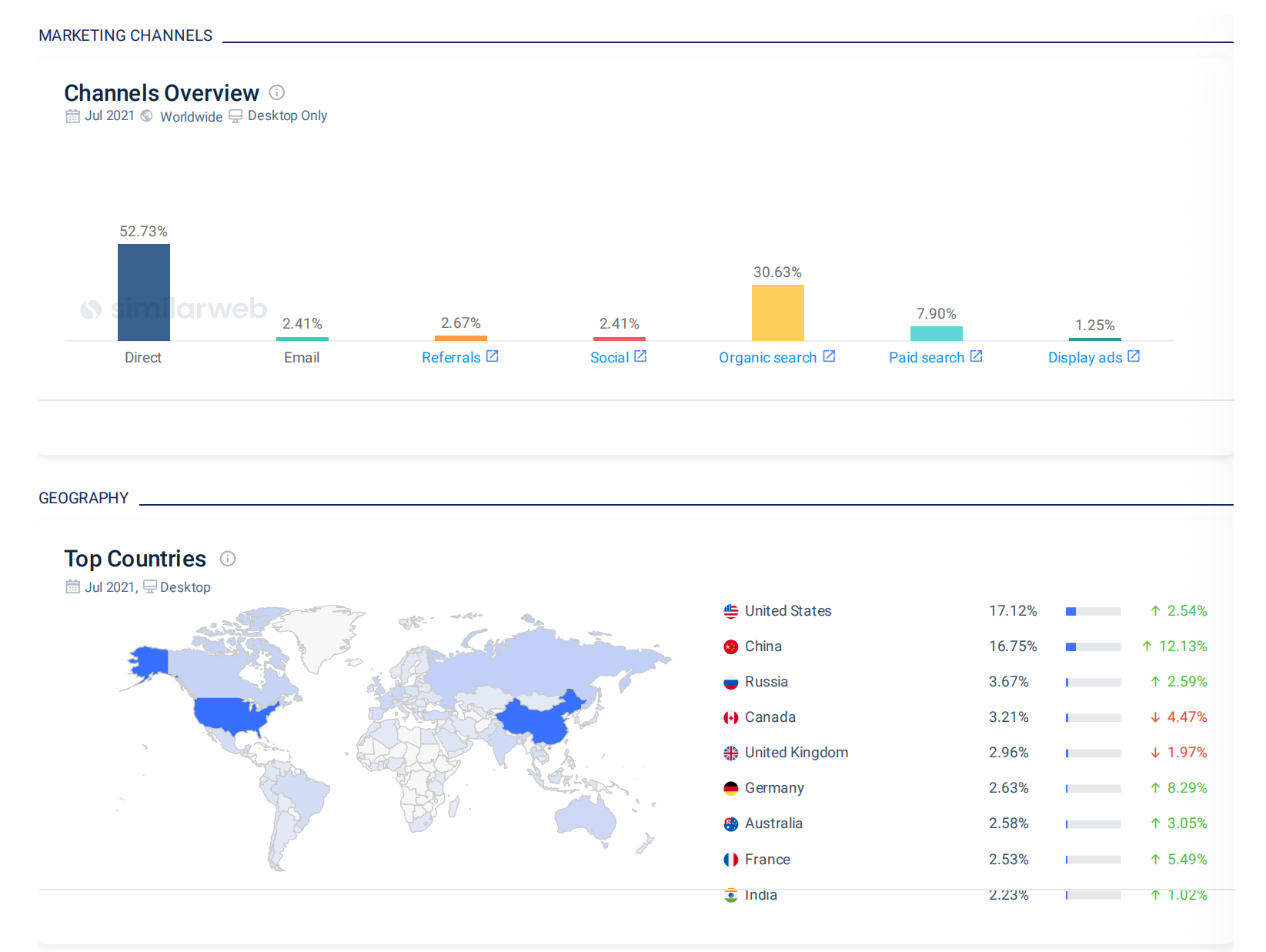Click the calendar icon beside Jul 2021
This screenshot has height=952, width=1266.
(73, 116)
